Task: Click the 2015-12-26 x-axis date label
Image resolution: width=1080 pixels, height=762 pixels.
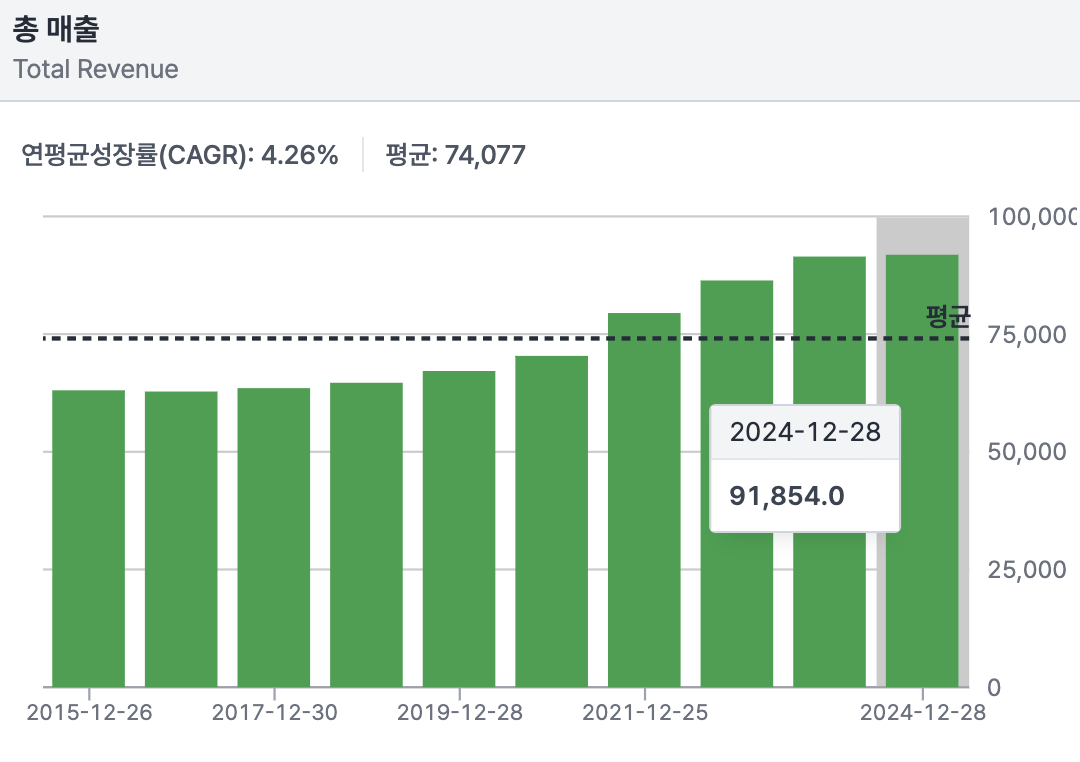Action: point(89,713)
